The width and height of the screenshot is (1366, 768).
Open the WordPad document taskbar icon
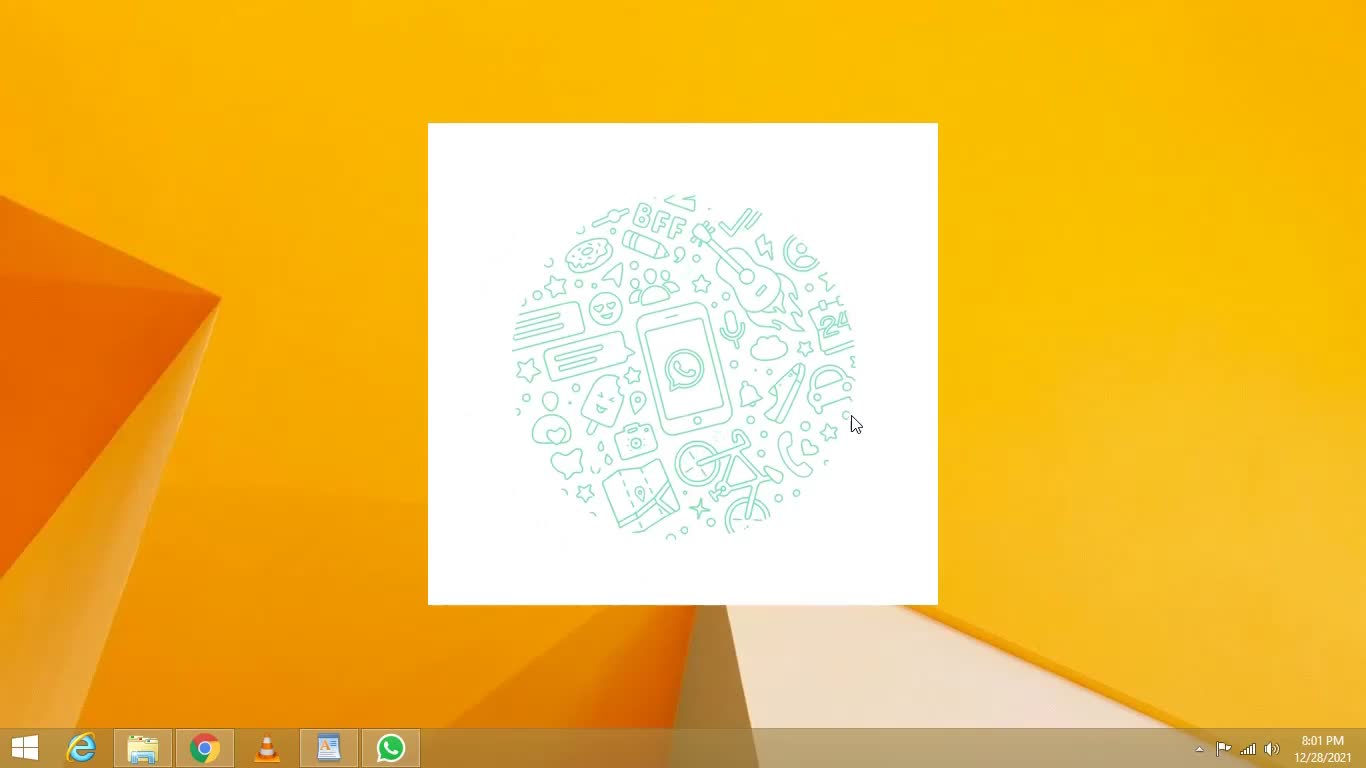(329, 748)
